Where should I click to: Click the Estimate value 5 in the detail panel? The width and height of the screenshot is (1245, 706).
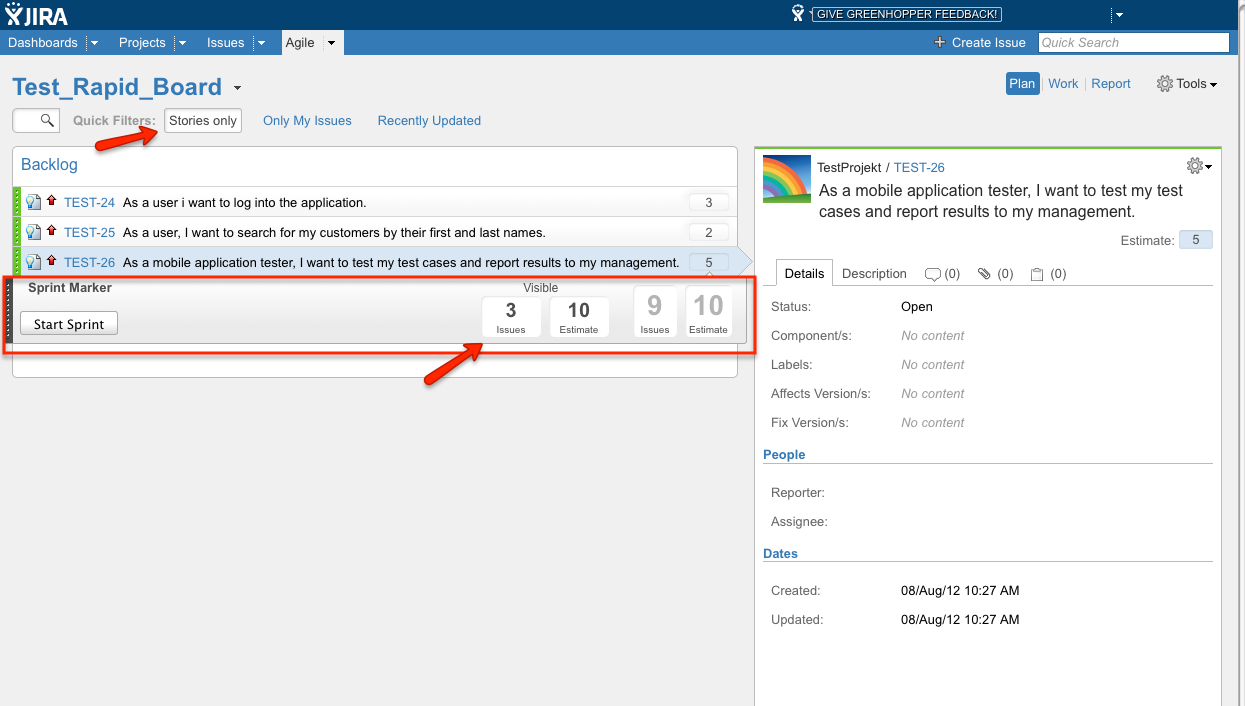pos(1196,240)
